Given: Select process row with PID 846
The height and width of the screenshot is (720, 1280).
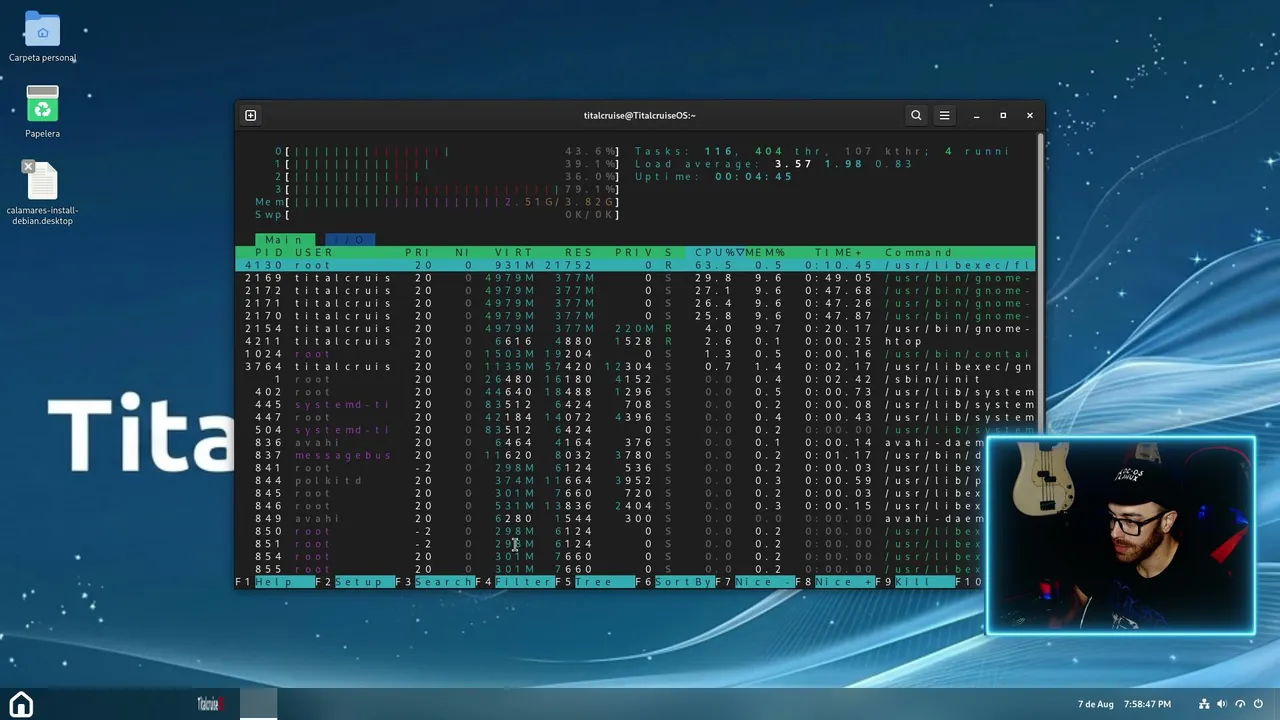Looking at the screenshot, I should (611, 506).
